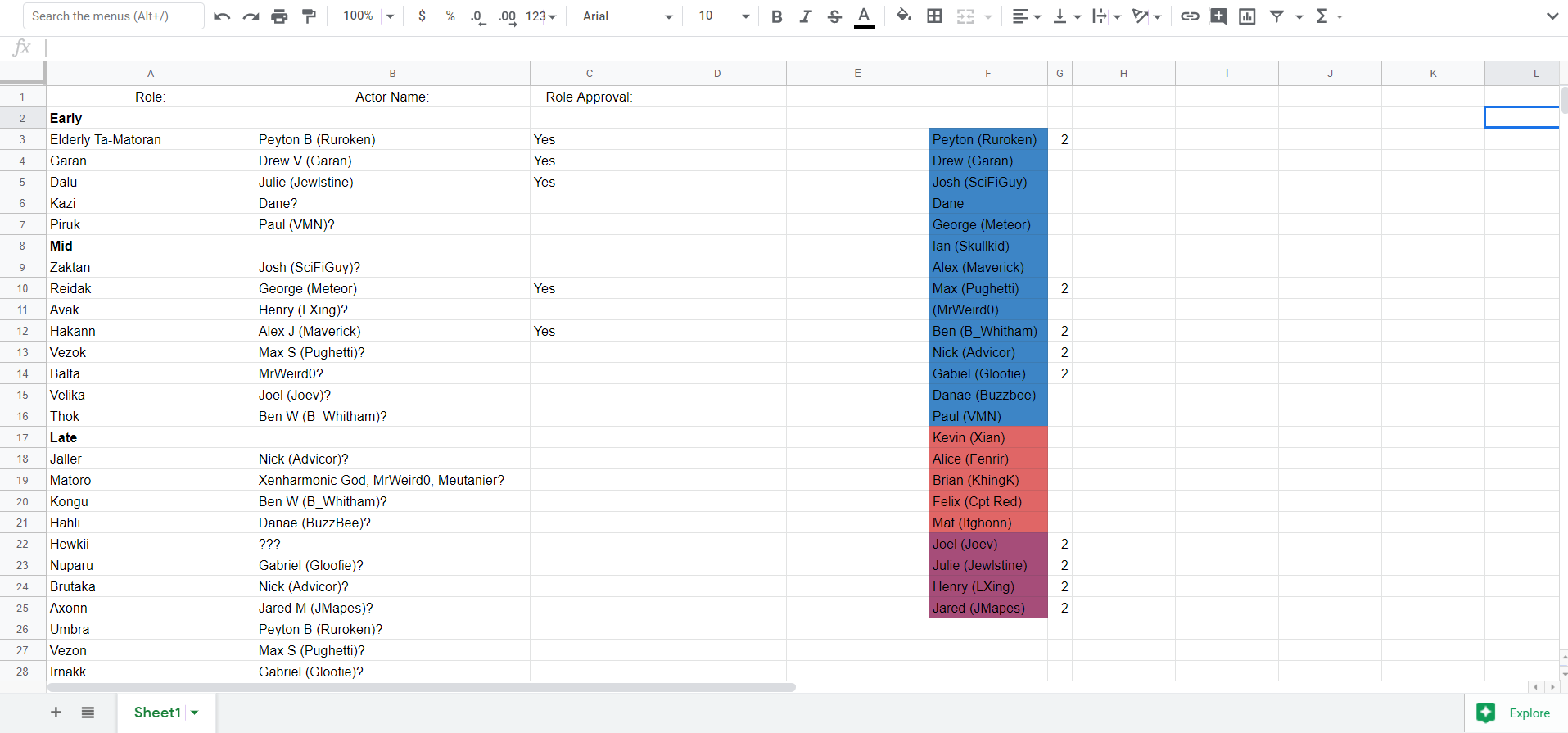Open more number formats 123 dropdown
Viewport: 1568px width, 733px height.
tap(540, 16)
